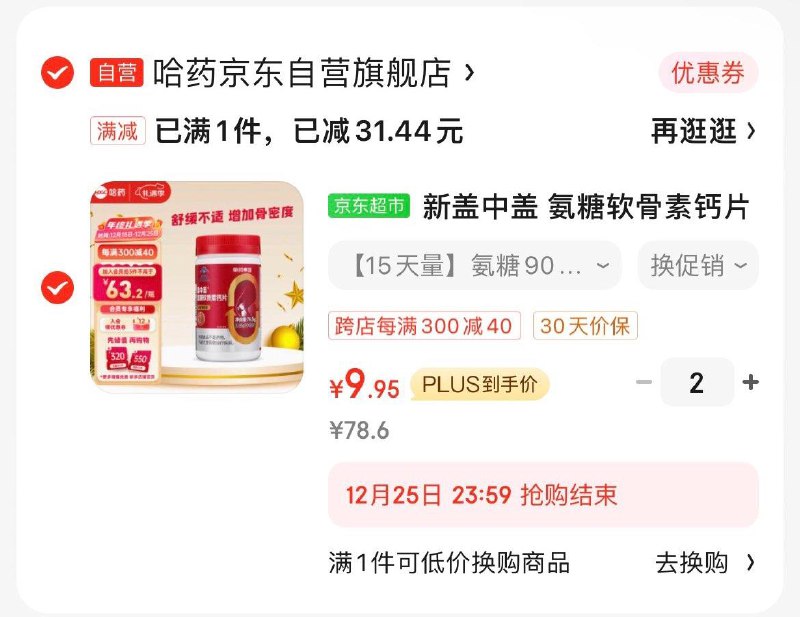The image size is (800, 617).
Task: Tap the 跨店每满300减40 promotion tag
Action: coord(424,326)
